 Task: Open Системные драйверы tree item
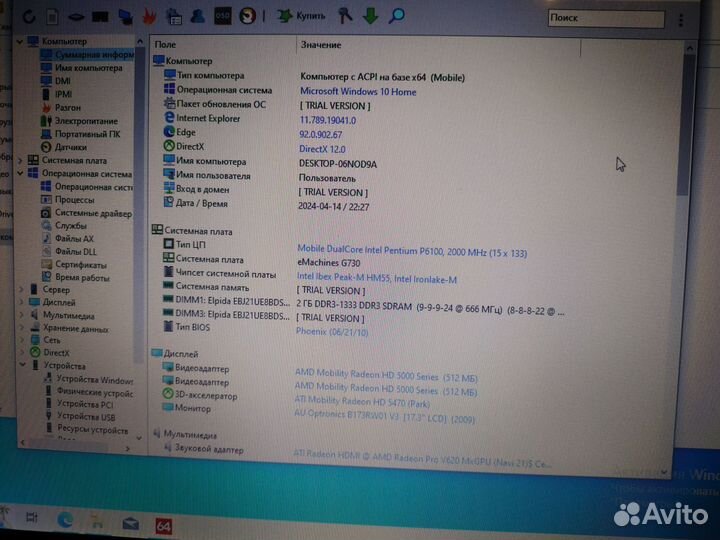point(93,213)
